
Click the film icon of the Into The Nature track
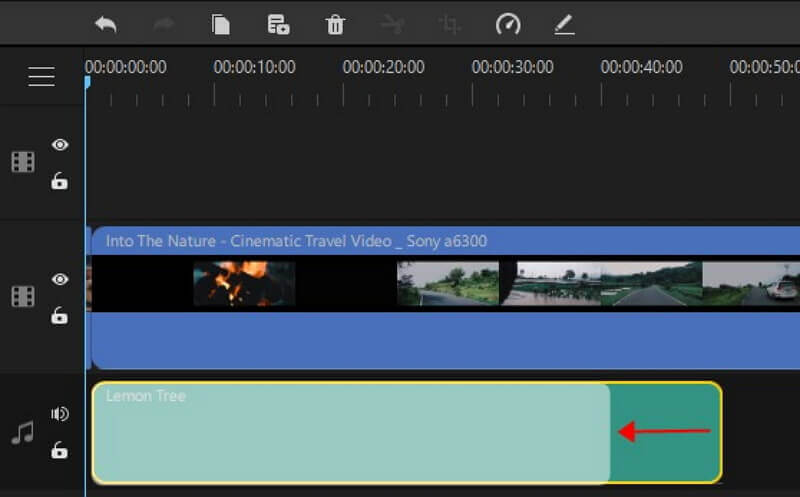click(x=23, y=296)
